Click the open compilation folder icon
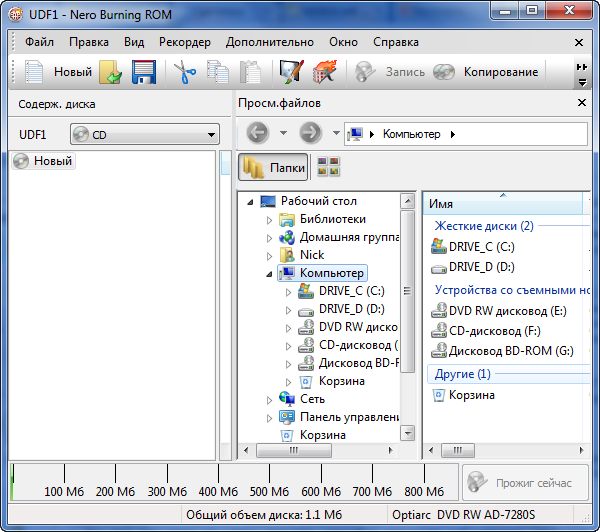Image resolution: width=600 pixels, height=532 pixels. tap(111, 72)
